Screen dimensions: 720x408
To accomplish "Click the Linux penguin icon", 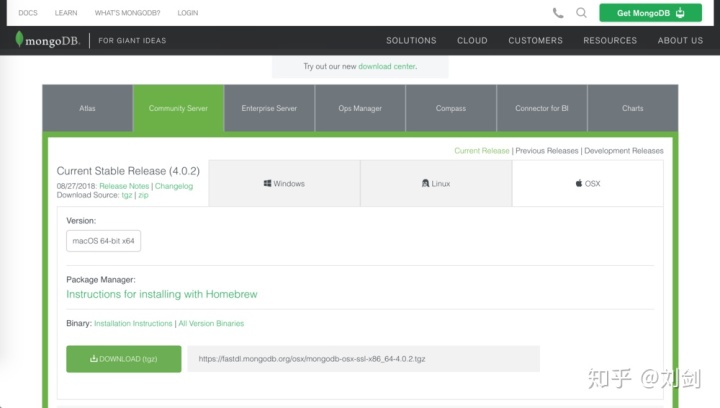I will click(425, 183).
